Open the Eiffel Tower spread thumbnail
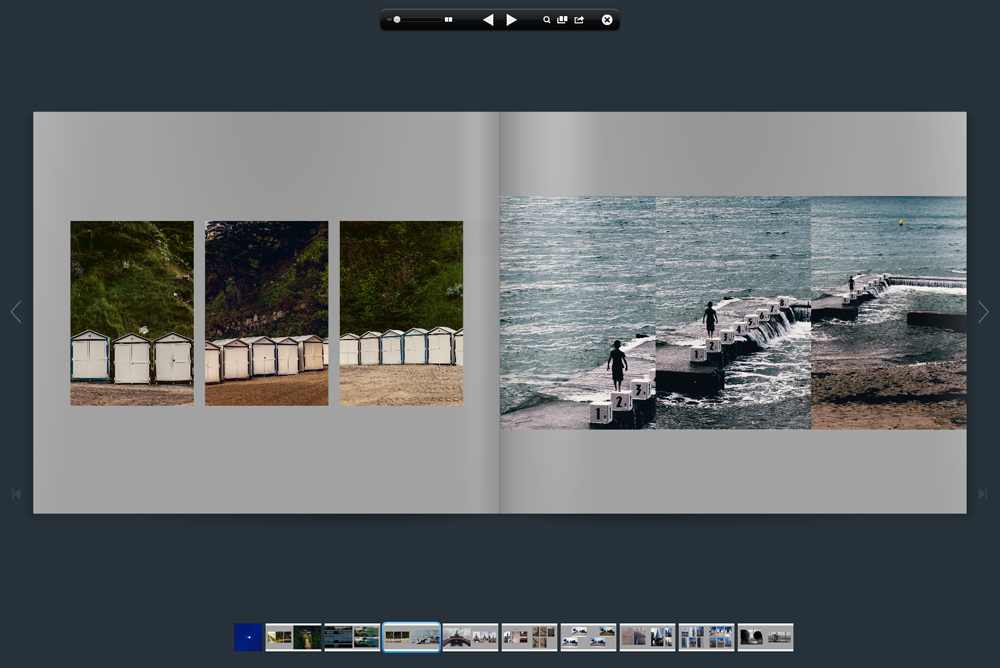The width and height of the screenshot is (1000, 668). [470, 637]
